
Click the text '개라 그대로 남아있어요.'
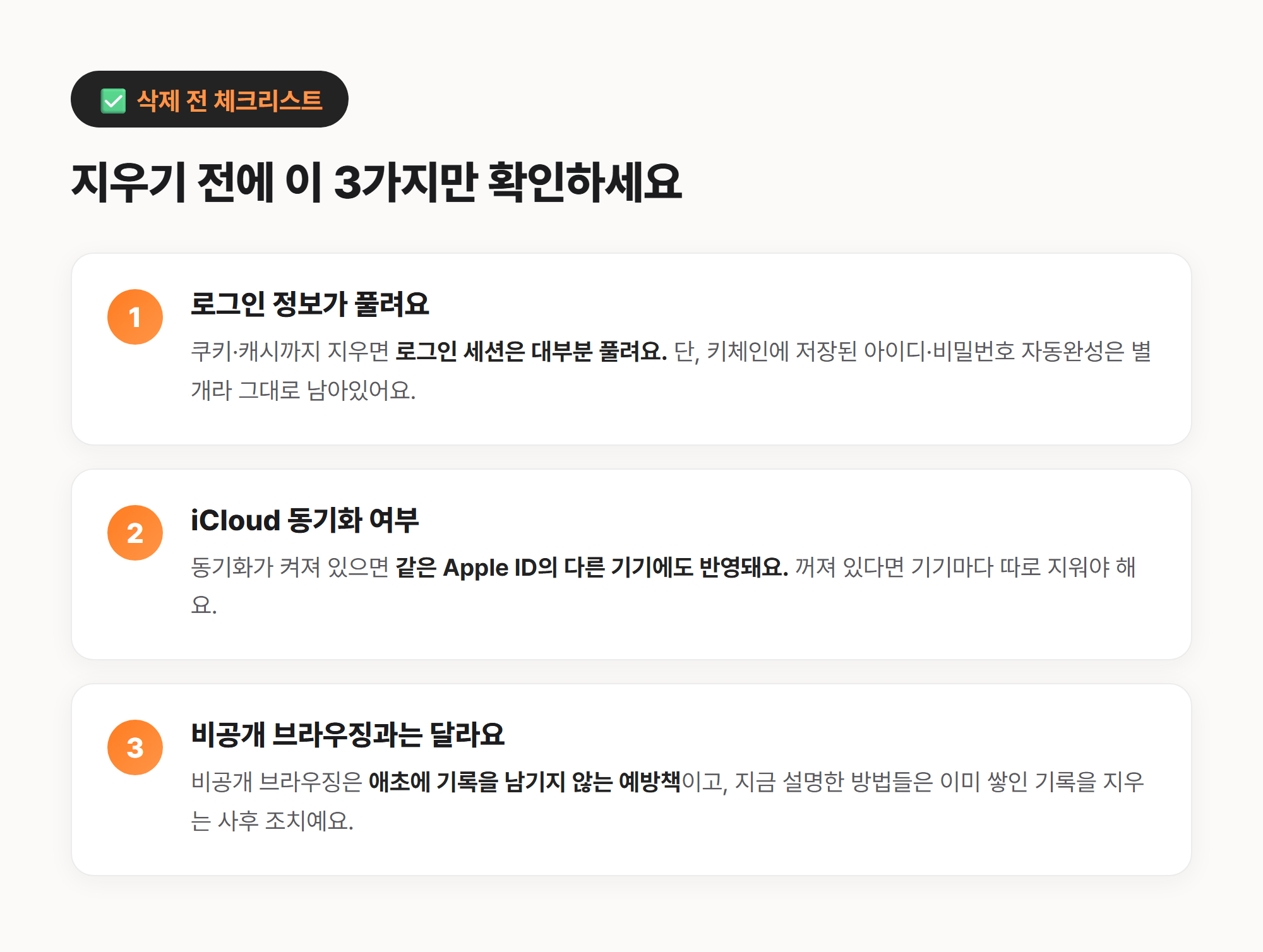pyautogui.click(x=304, y=390)
